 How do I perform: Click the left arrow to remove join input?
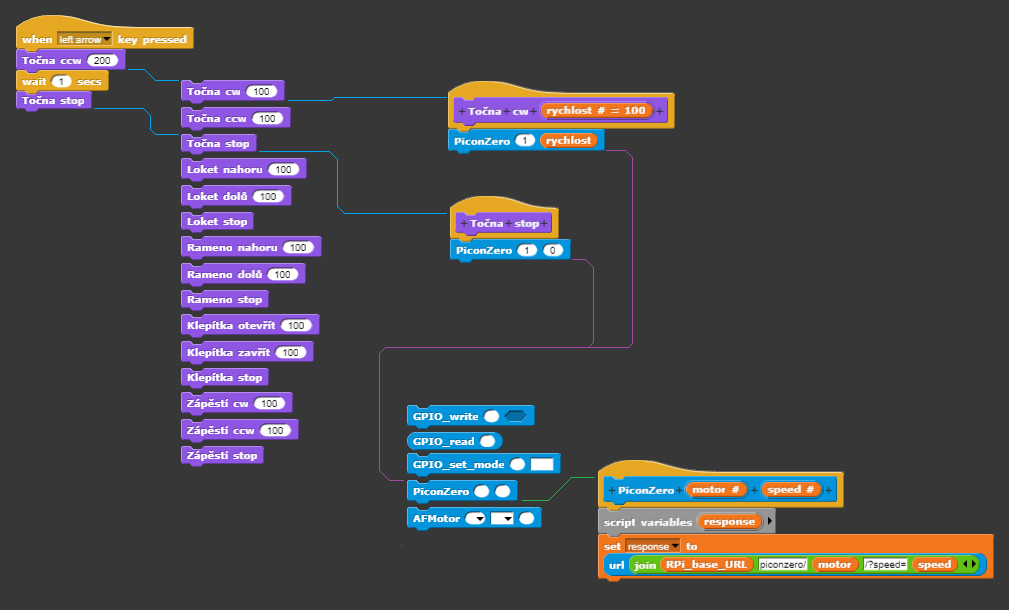(x=966, y=564)
